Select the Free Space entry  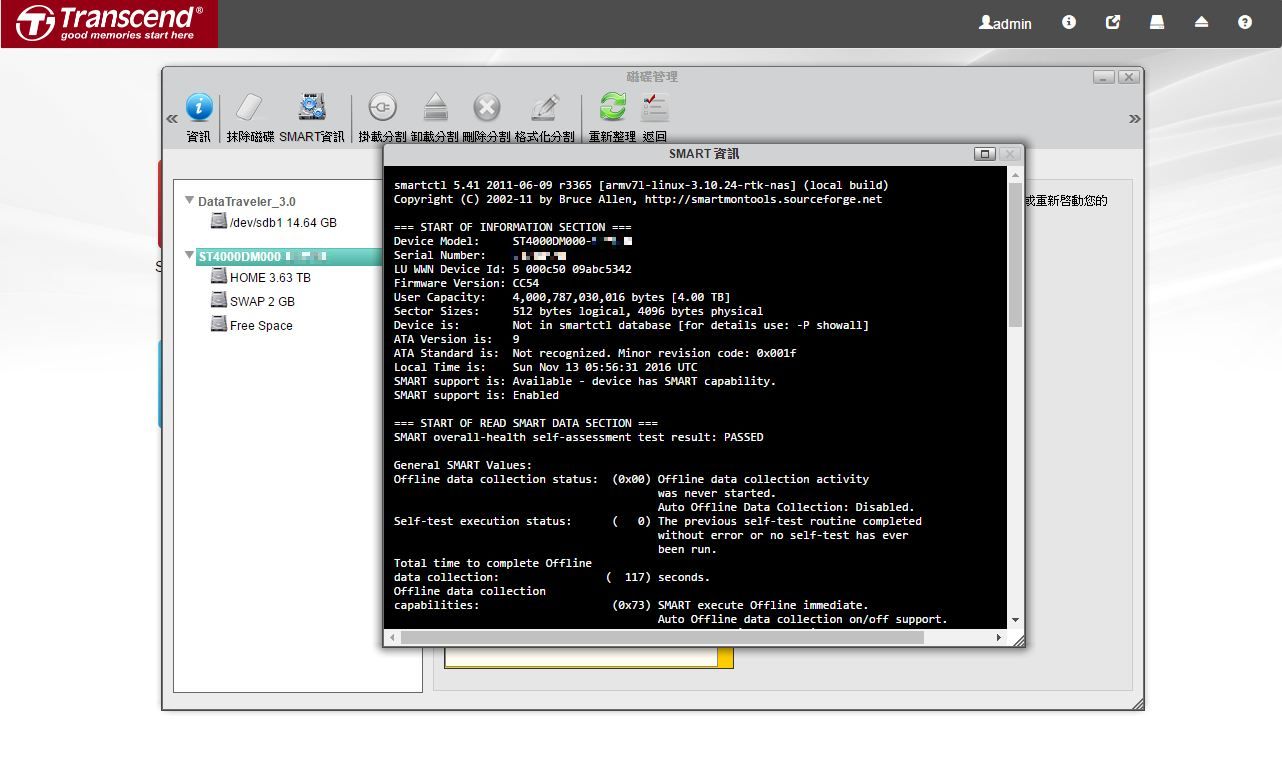[251, 325]
